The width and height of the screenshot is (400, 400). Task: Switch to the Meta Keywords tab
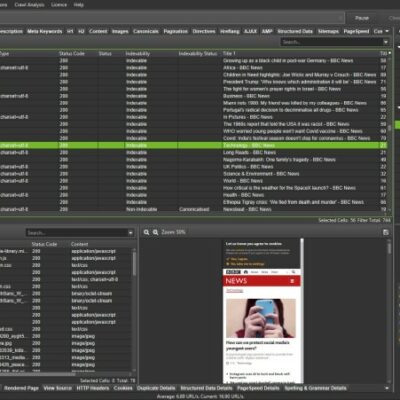pyautogui.click(x=45, y=31)
